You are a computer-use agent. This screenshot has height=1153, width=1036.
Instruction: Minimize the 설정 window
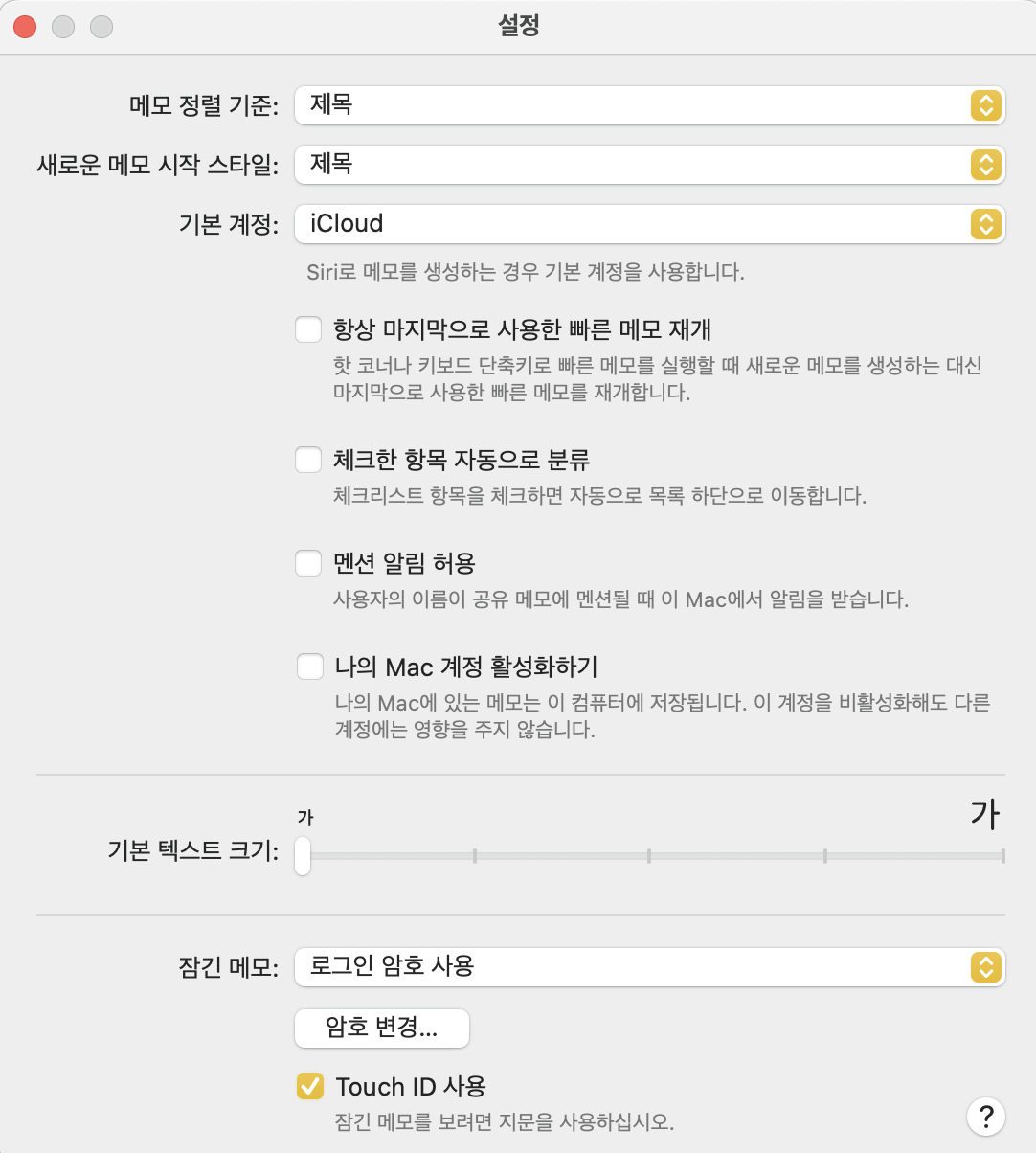click(x=63, y=27)
